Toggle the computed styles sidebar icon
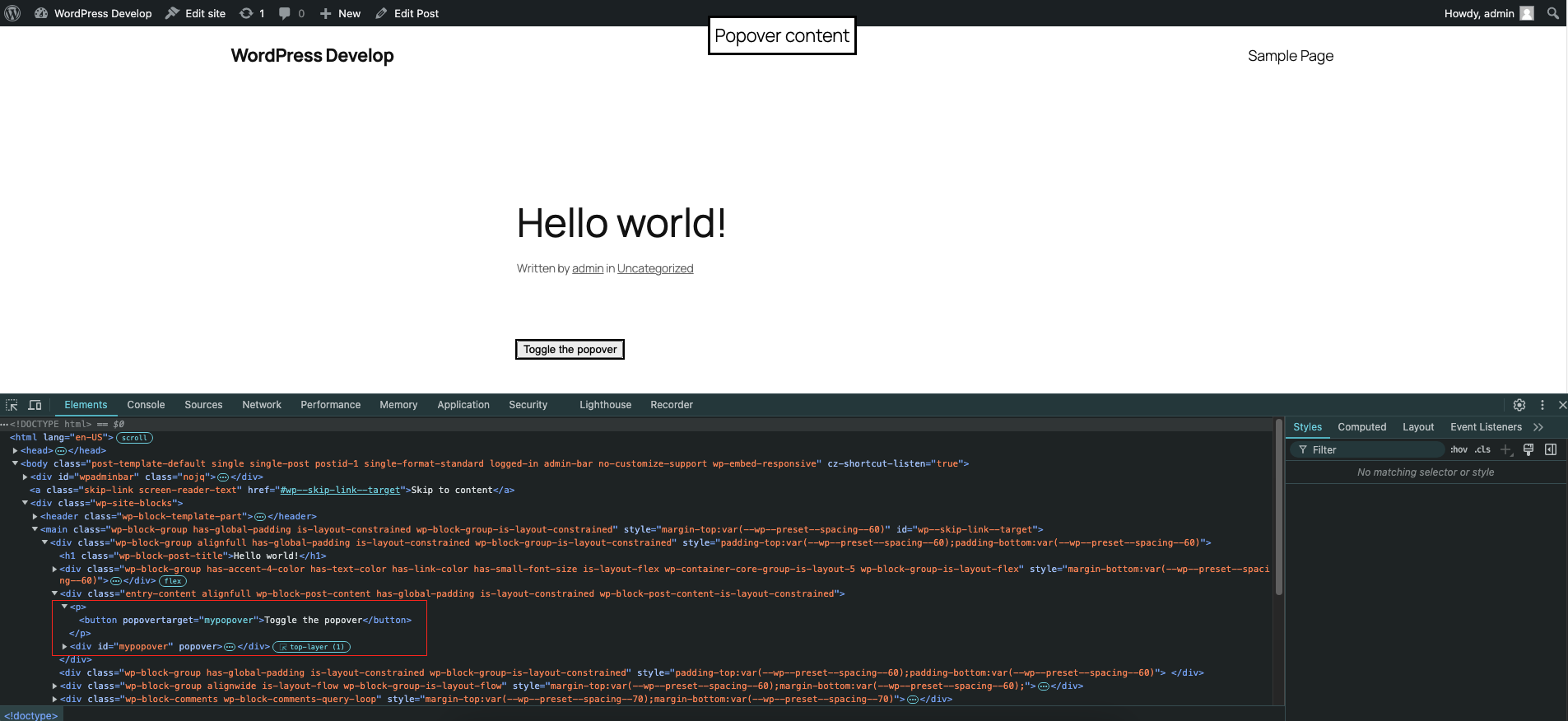Screen dimensions: 1568x721 coord(1551,449)
